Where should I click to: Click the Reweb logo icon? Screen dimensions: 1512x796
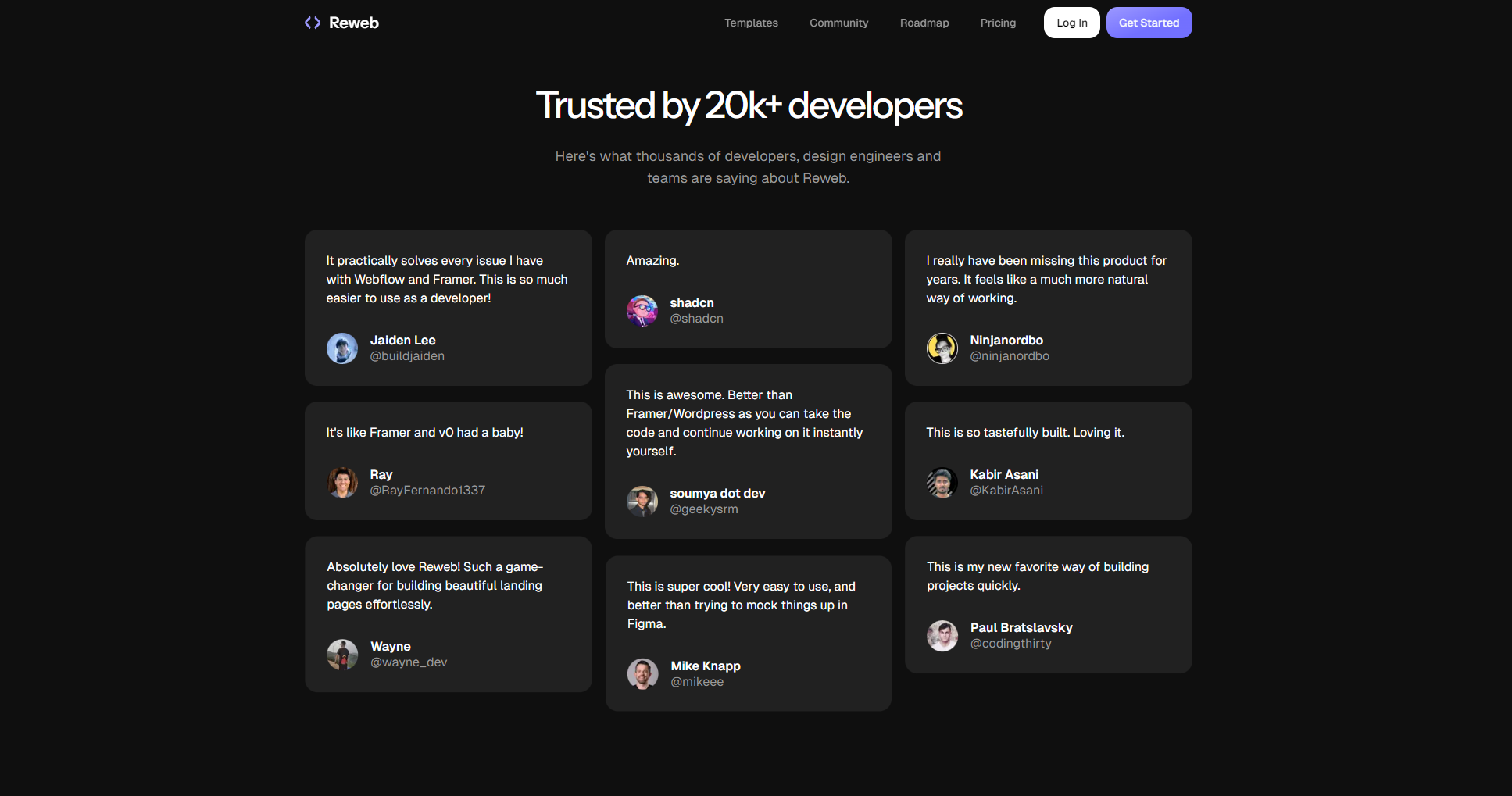click(313, 23)
